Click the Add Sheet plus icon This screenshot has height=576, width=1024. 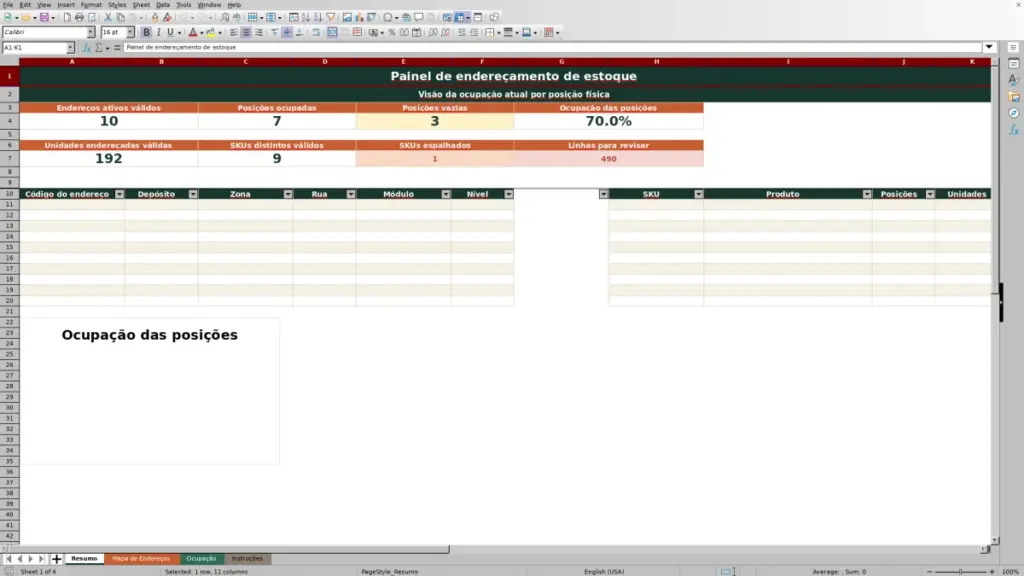pos(57,559)
